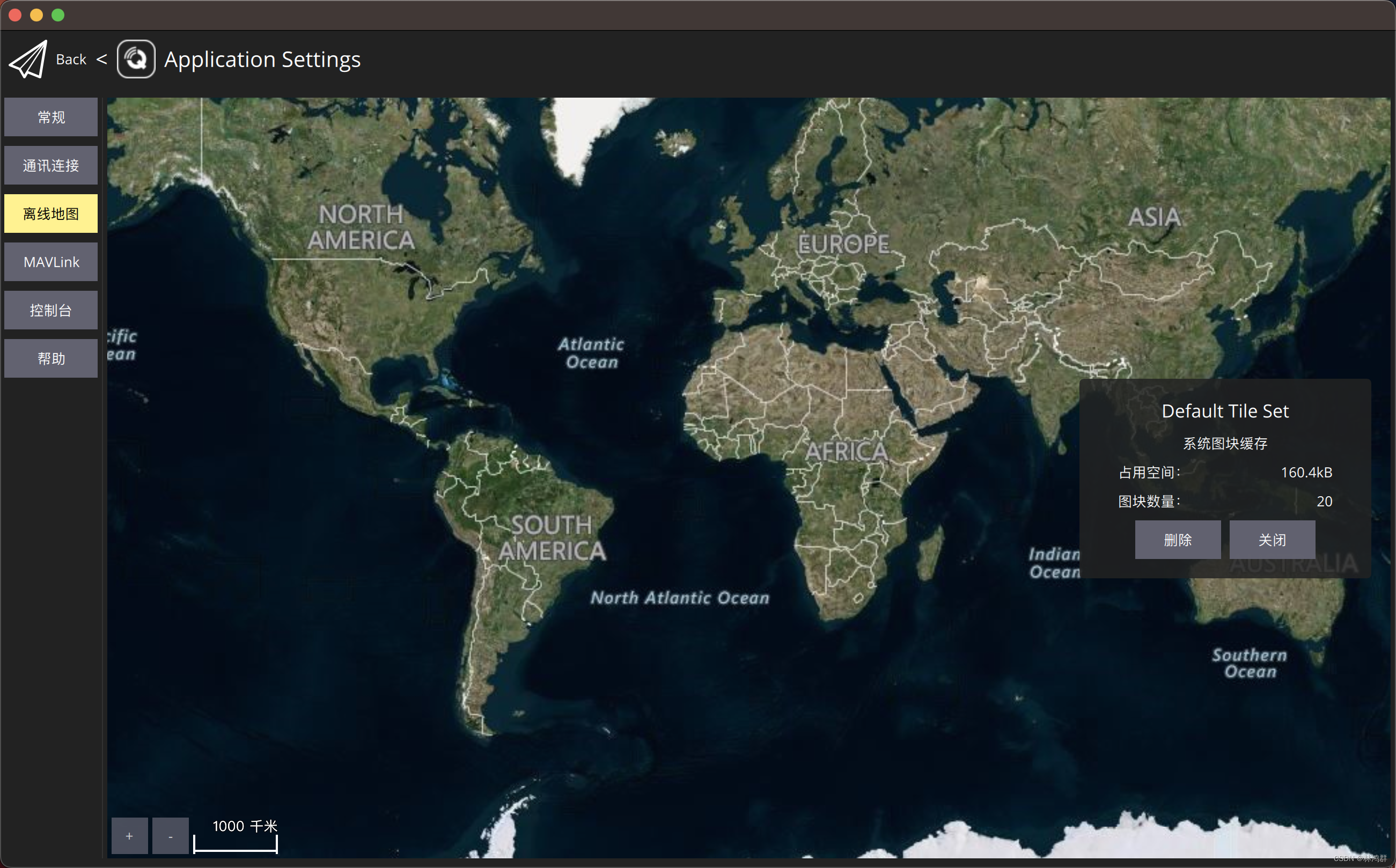The height and width of the screenshot is (868, 1396).
Task: Select the 离线地图 offline maps tab
Action: click(x=51, y=214)
